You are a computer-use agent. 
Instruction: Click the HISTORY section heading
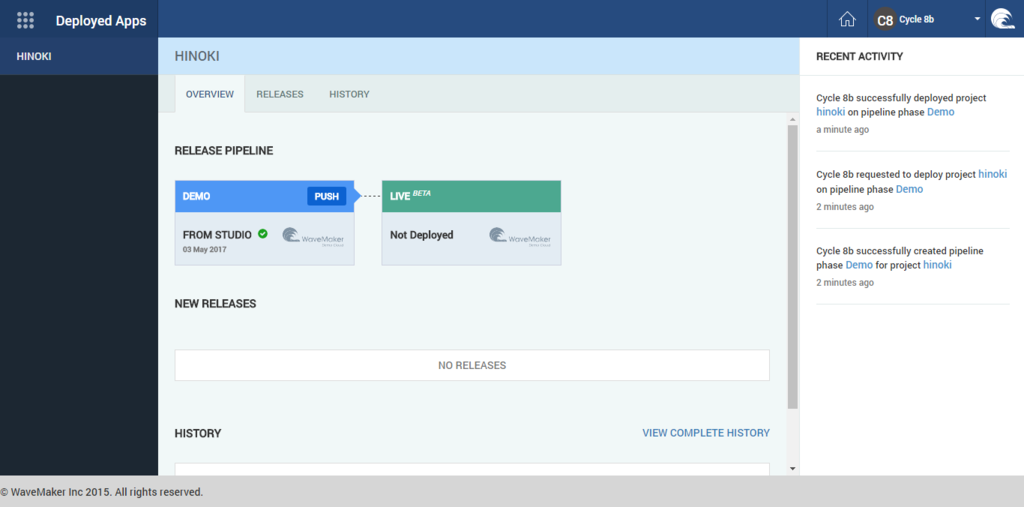click(198, 433)
